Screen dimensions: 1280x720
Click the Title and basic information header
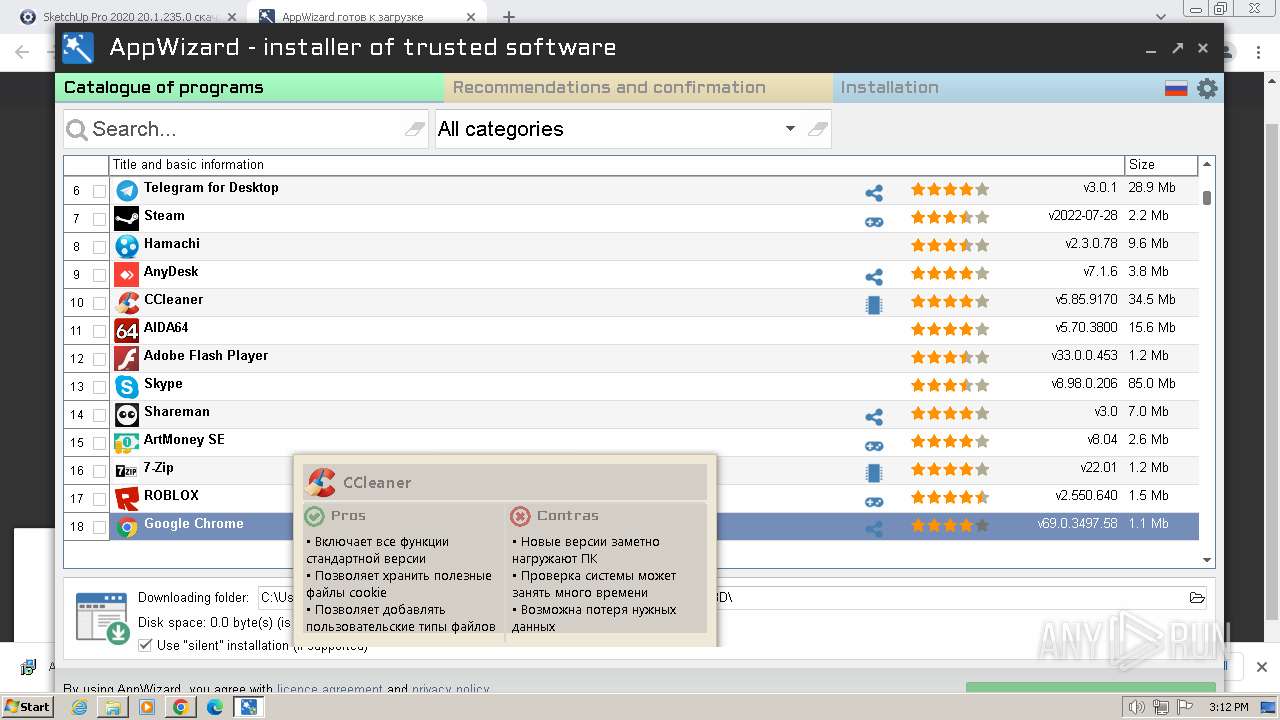tap(617, 165)
